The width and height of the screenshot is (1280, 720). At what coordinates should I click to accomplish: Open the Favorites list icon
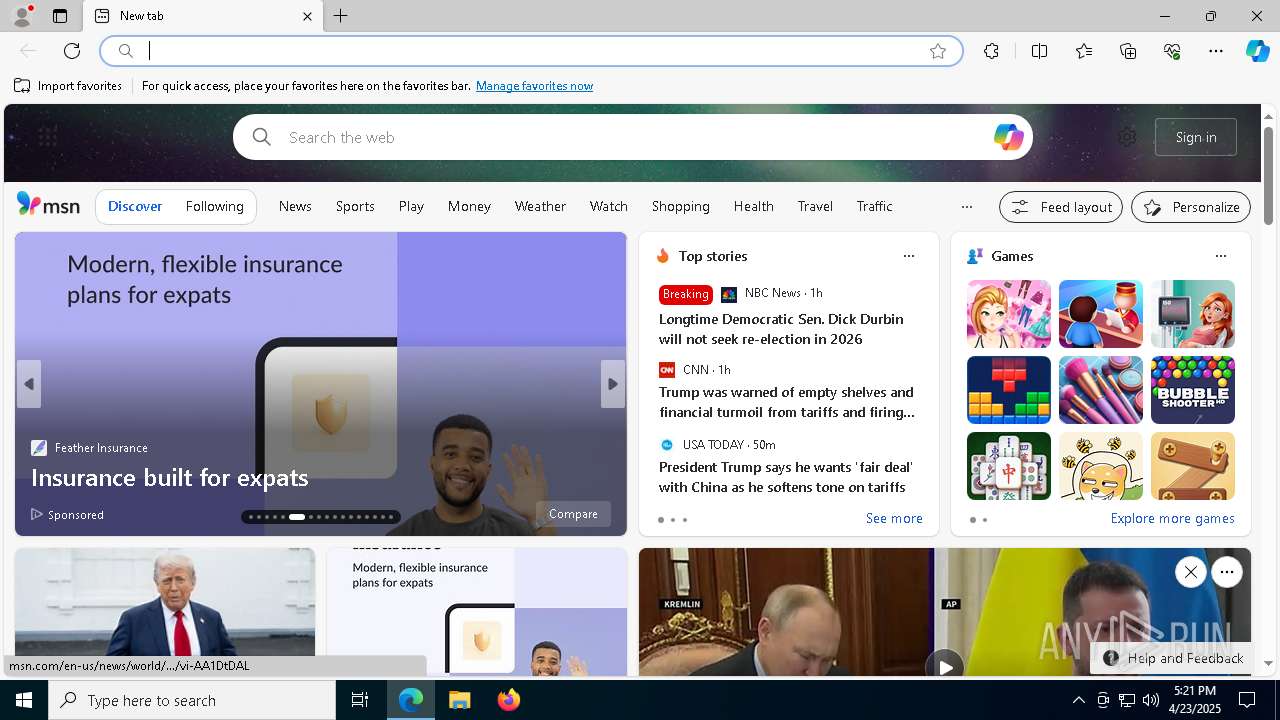1084,51
